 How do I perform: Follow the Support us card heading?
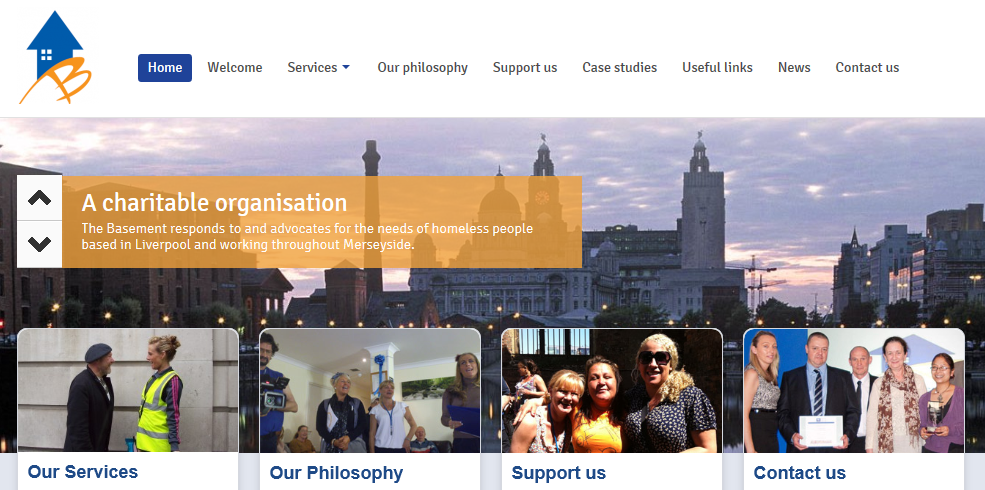coord(558,472)
